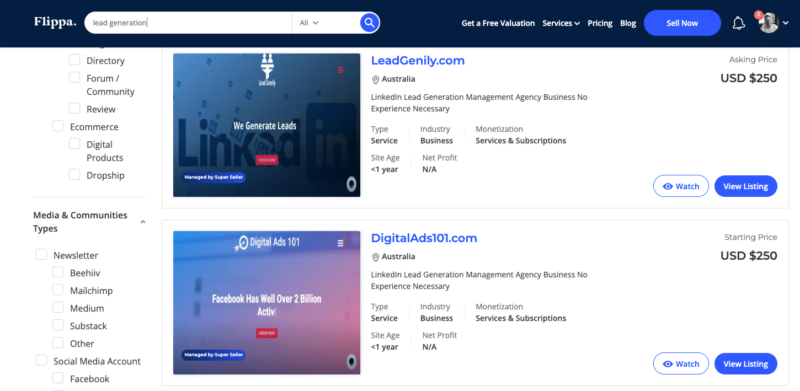The image size is (800, 391).
Task: Click the red ORDER NOW button in DigitalAds101 preview
Action: 266,333
